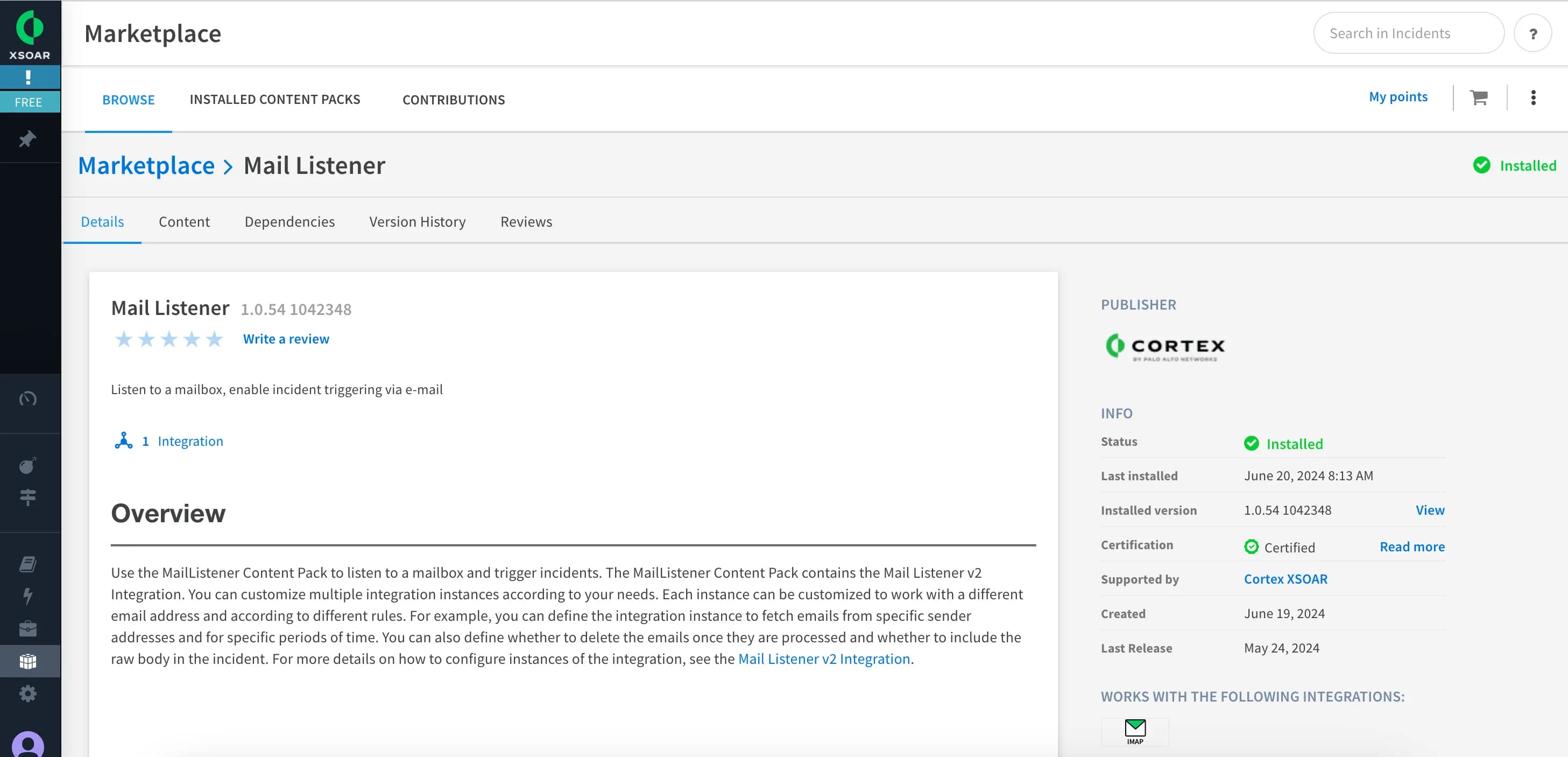This screenshot has width=1568, height=757.
Task: Click the FREE license badge
Action: [29, 102]
